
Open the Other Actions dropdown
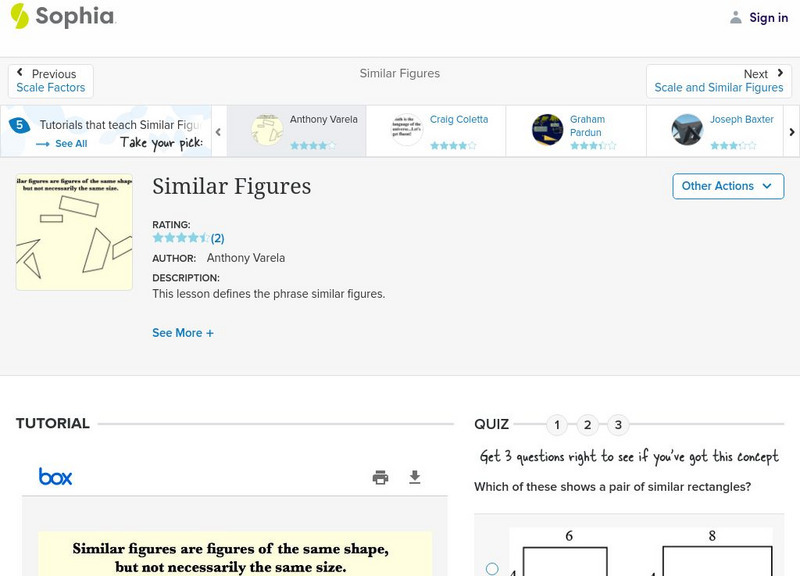coord(727,186)
